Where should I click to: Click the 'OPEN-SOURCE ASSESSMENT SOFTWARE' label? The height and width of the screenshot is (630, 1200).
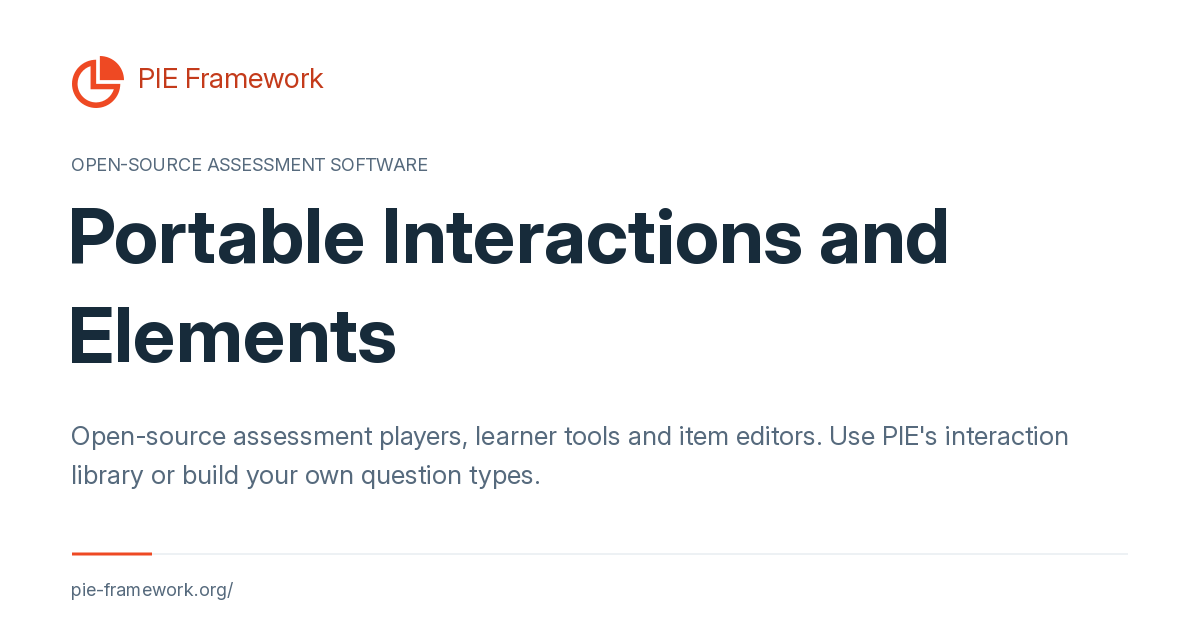(249, 165)
